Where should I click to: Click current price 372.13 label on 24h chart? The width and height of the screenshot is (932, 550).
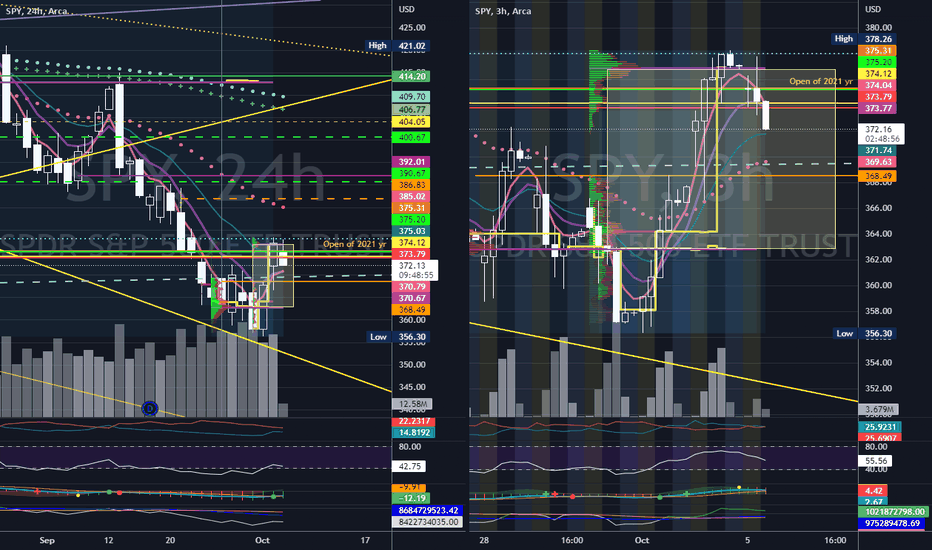coord(415,270)
